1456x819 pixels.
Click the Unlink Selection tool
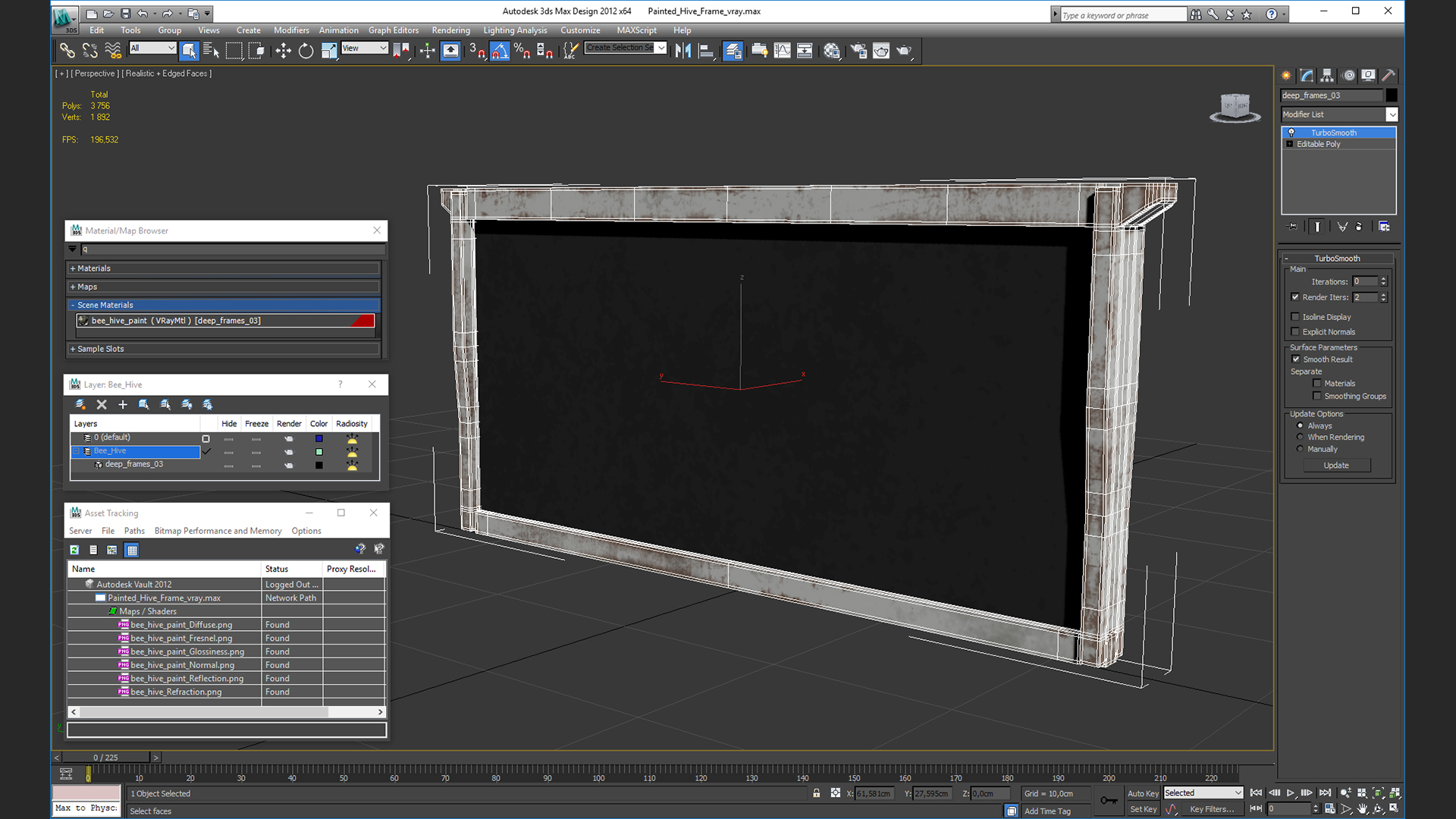point(89,51)
